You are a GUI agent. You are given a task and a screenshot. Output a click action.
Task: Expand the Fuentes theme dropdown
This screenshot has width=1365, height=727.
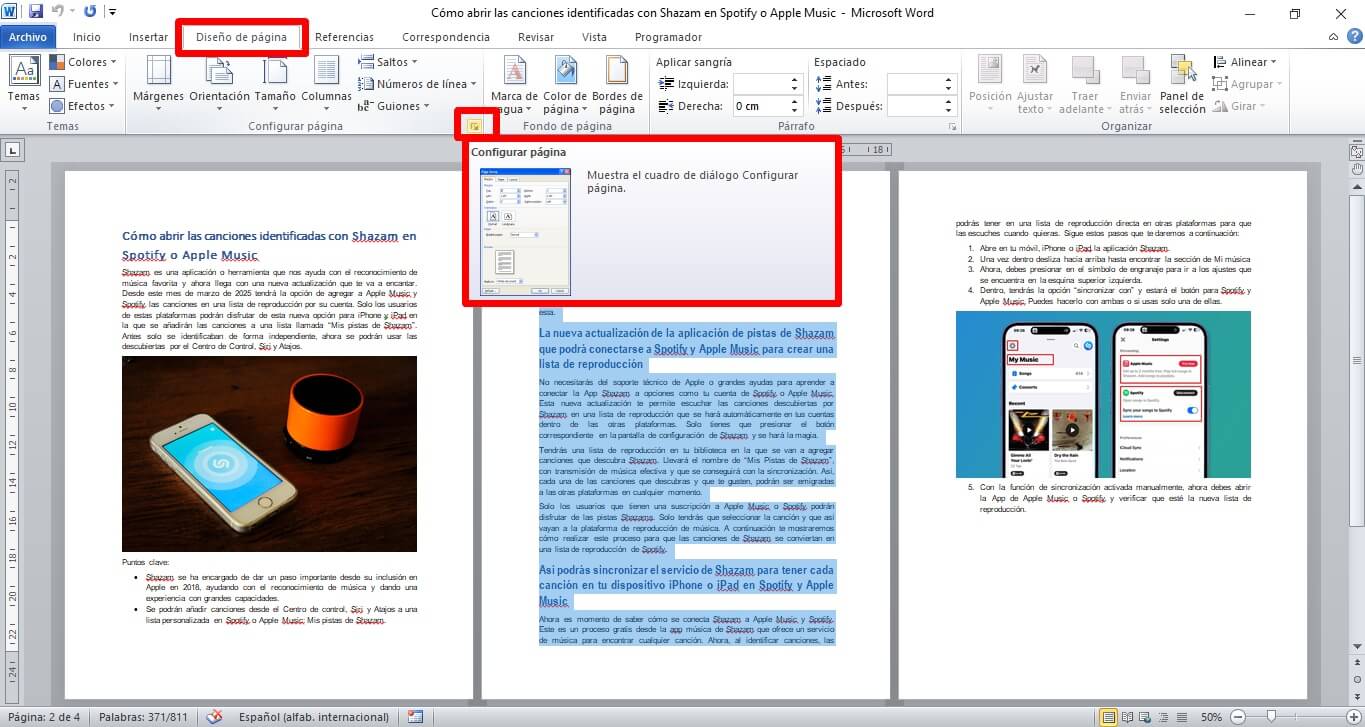(84, 84)
